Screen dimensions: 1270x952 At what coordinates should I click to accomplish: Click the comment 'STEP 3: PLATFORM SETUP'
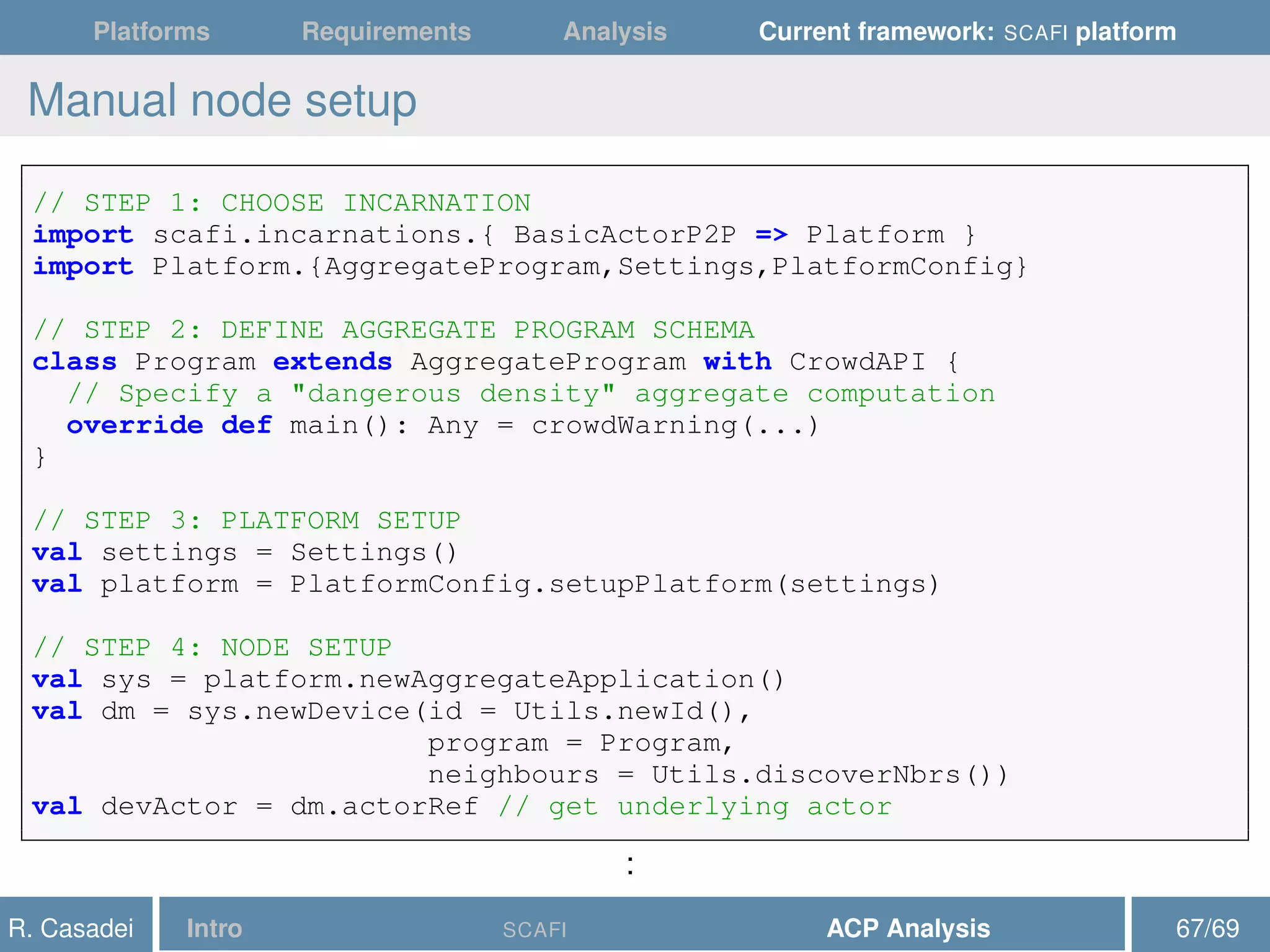pos(247,520)
